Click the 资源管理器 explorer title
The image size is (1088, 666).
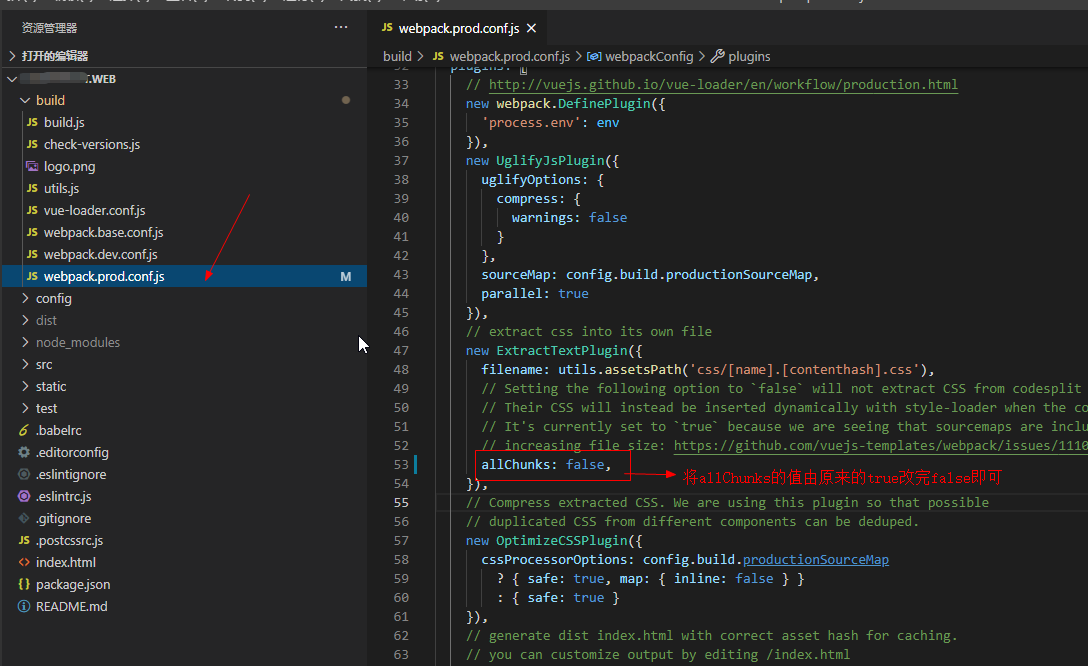[49, 28]
